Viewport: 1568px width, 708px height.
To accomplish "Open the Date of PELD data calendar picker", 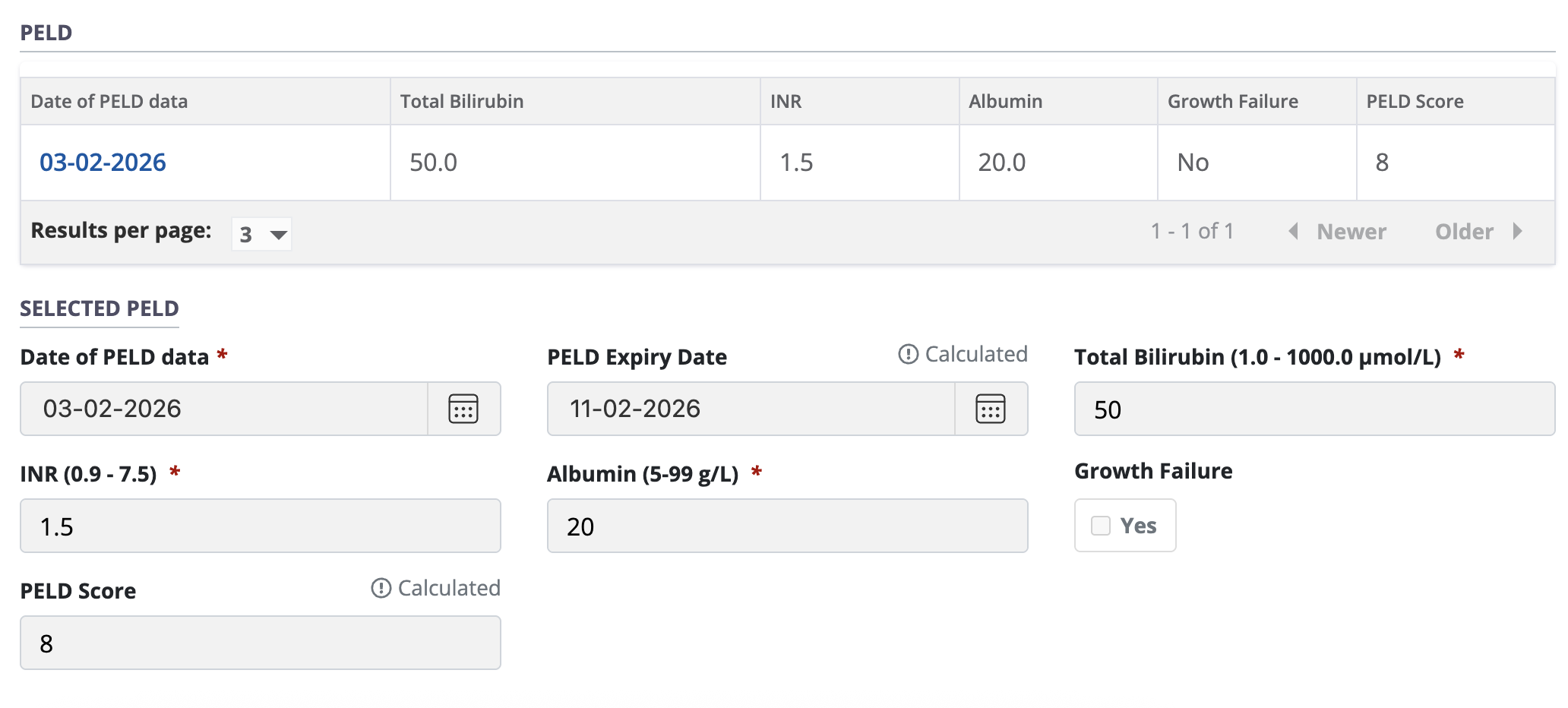I will pyautogui.click(x=463, y=409).
